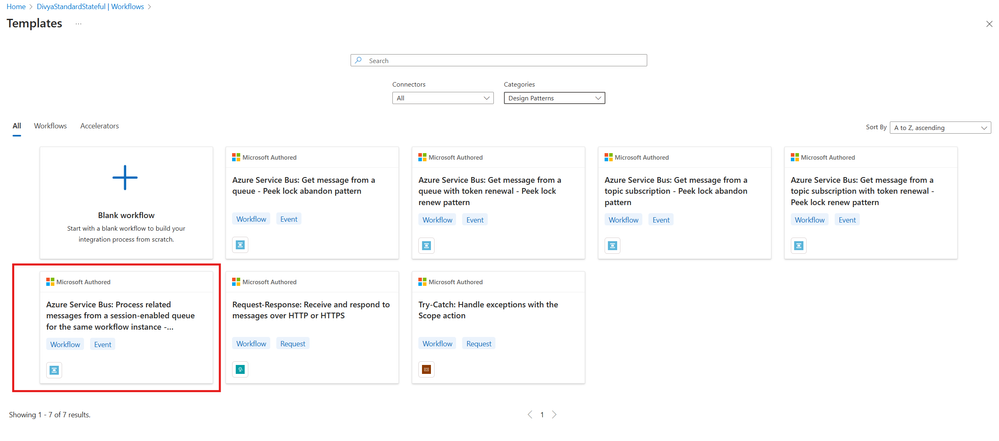Viewport: 999px width, 441px height.
Task: Click Service Bus icon on topic subscription abandon card
Action: 612,245
